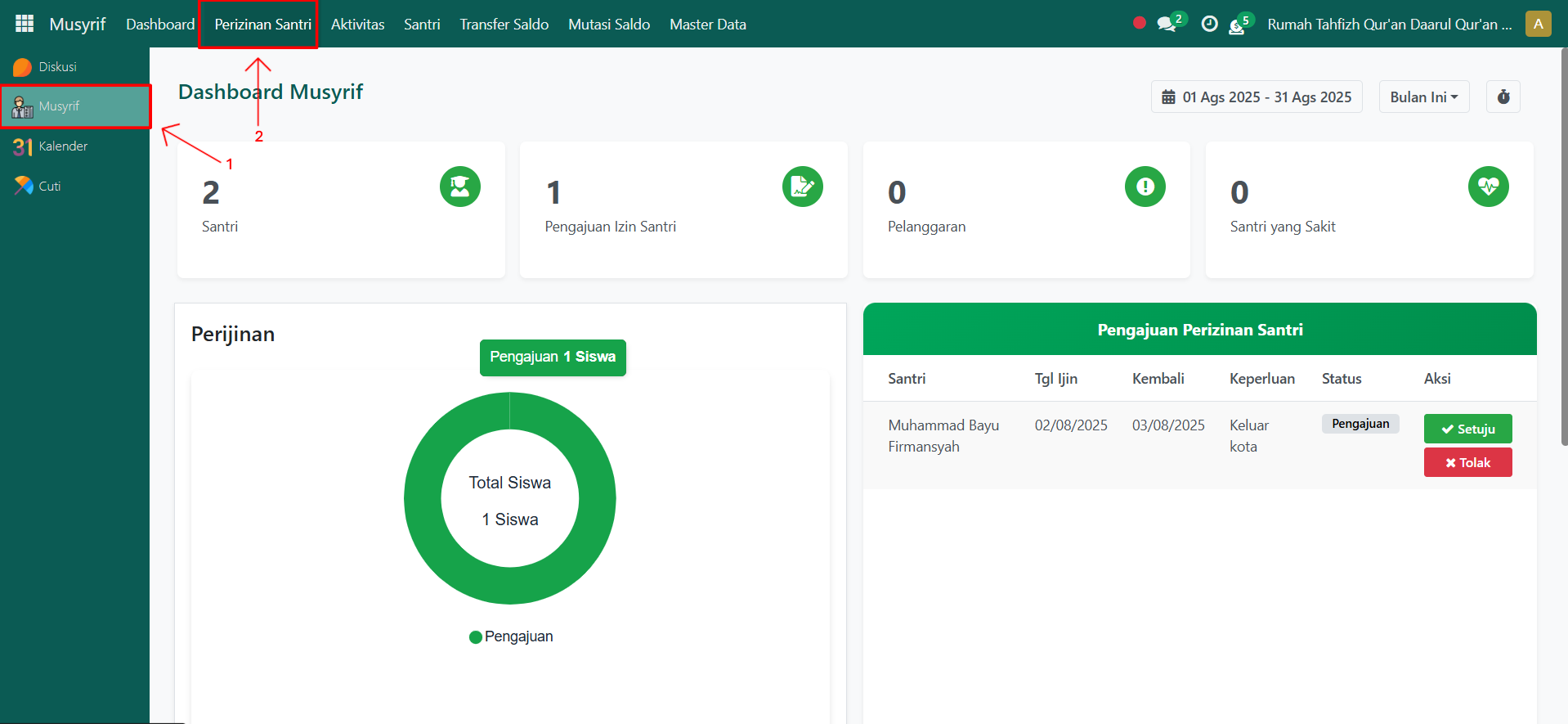Go to Transfer Saldo menu
1568x724 pixels.
tap(504, 25)
